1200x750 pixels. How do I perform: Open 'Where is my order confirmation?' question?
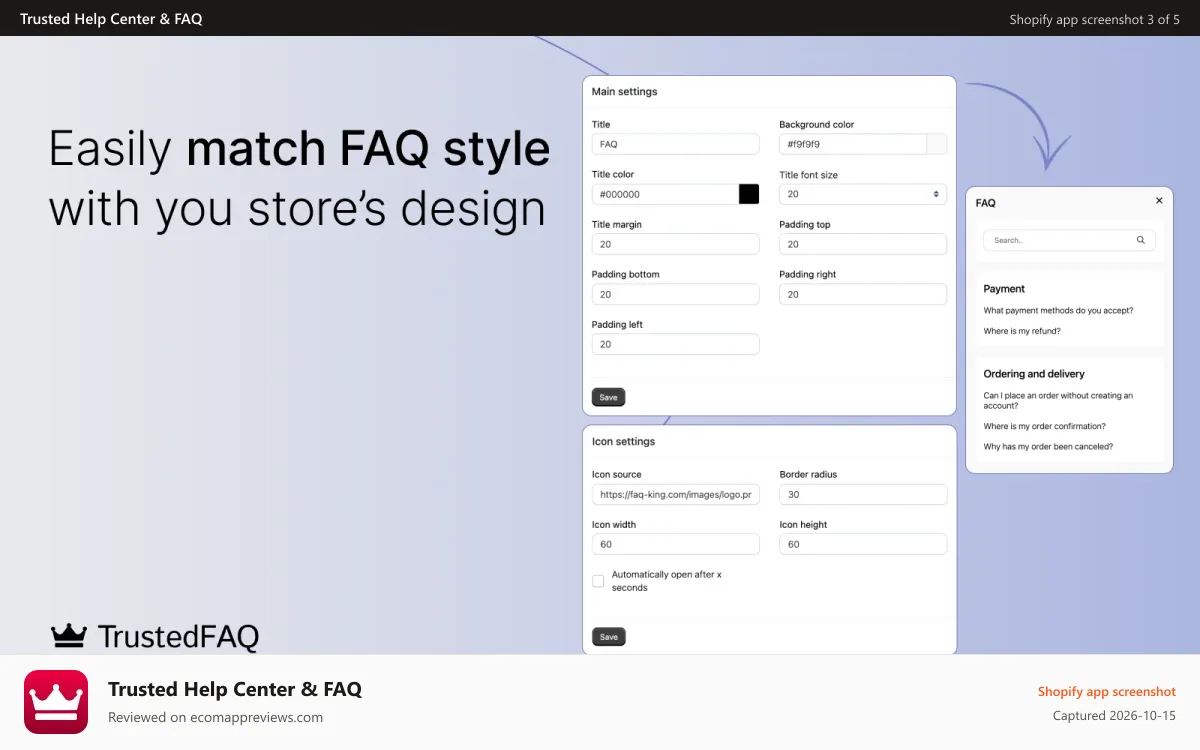[1044, 427]
